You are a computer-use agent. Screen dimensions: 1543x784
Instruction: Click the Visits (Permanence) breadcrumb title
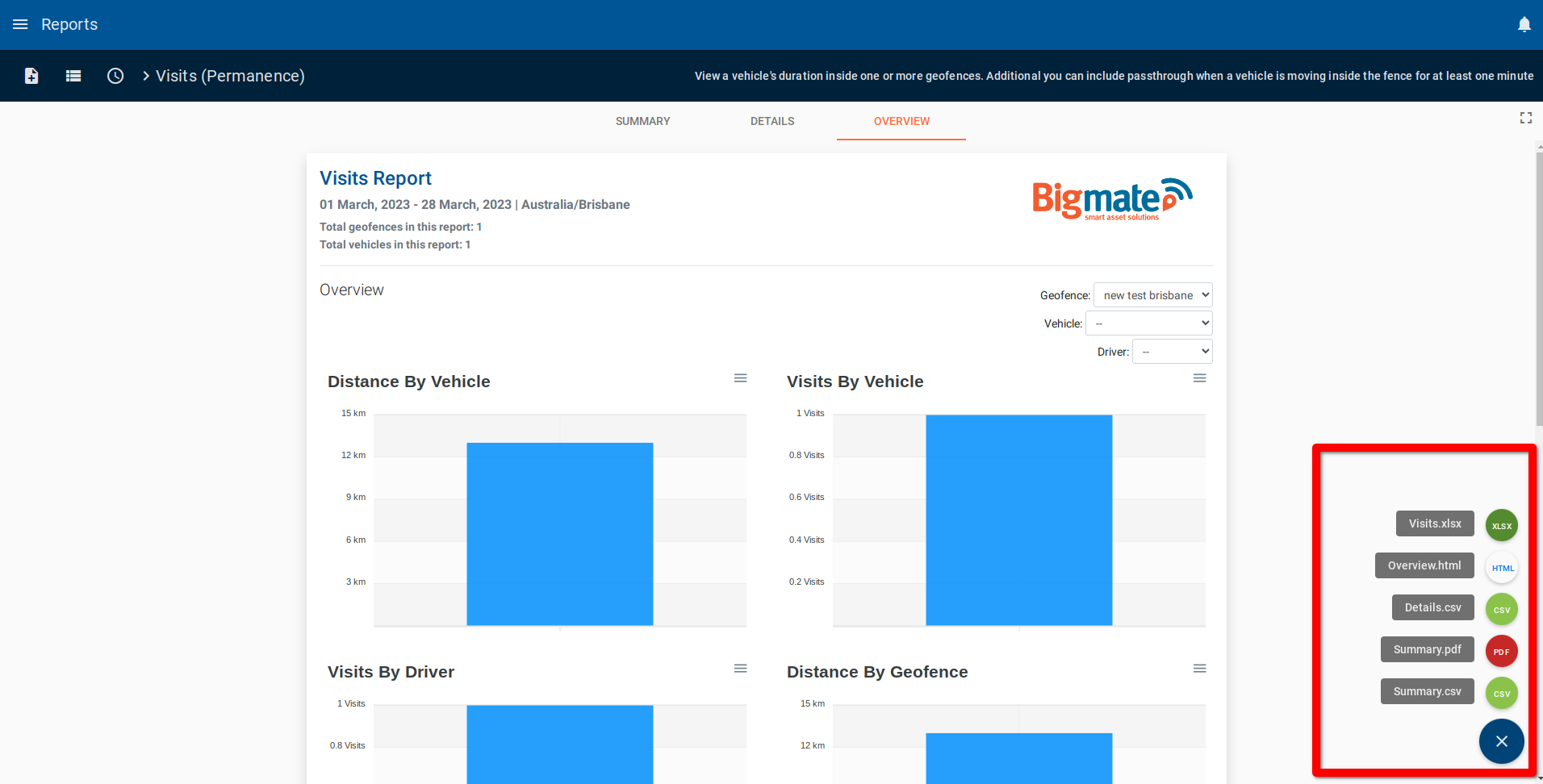tap(230, 76)
